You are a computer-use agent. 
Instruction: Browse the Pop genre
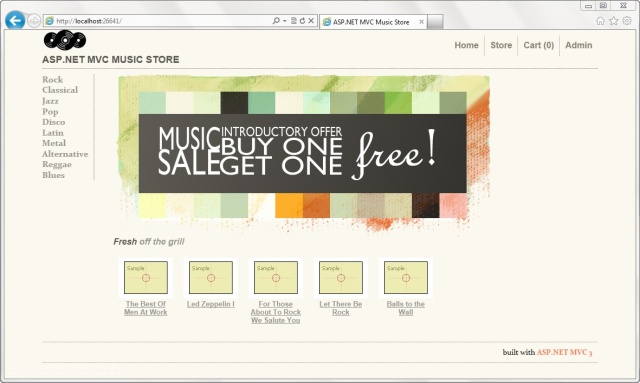pos(50,112)
